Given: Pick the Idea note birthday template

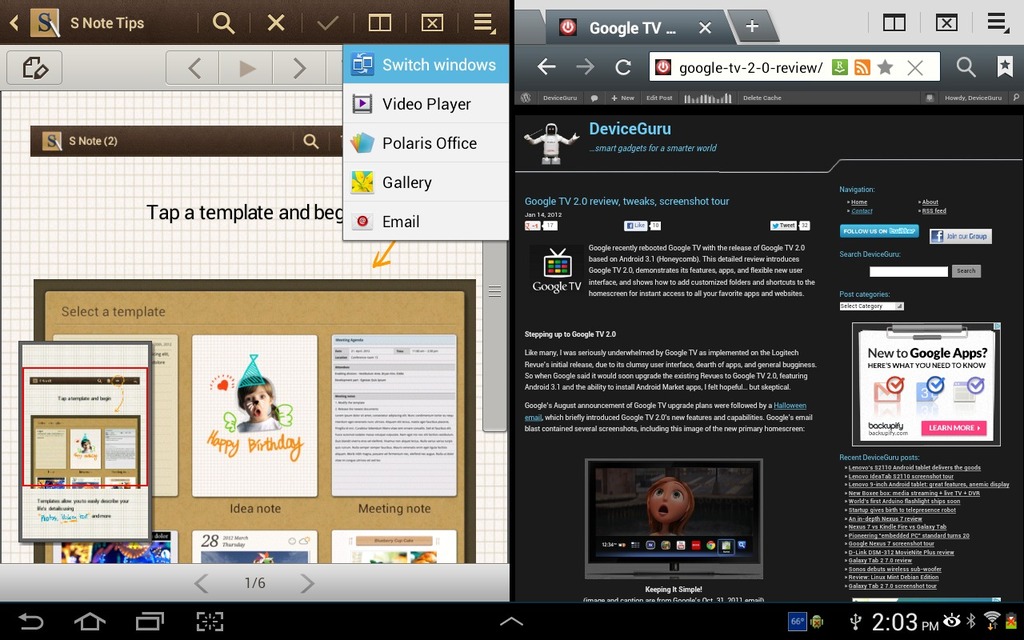Looking at the screenshot, I should [255, 416].
